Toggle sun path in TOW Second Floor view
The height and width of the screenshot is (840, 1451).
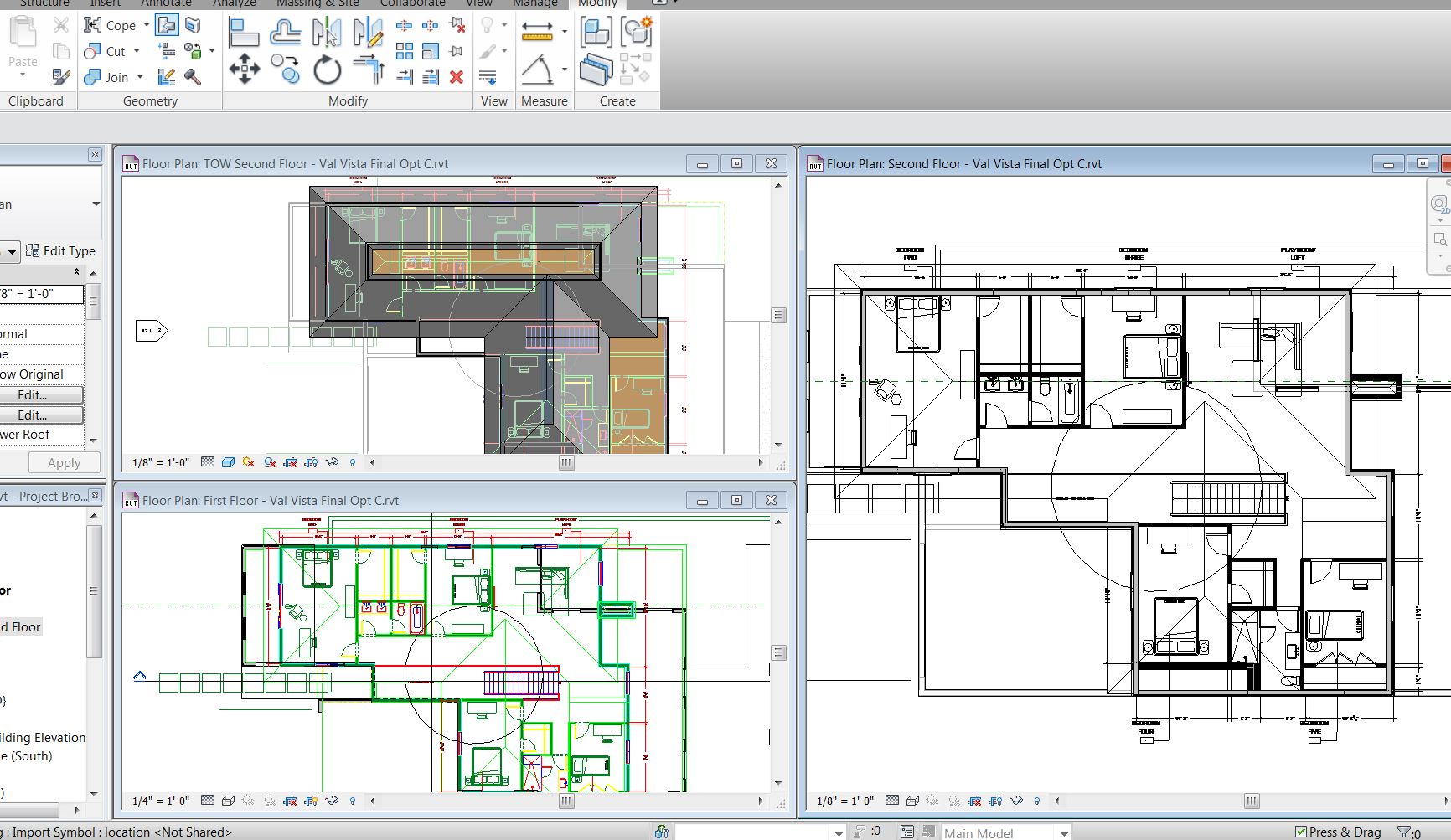tap(248, 462)
